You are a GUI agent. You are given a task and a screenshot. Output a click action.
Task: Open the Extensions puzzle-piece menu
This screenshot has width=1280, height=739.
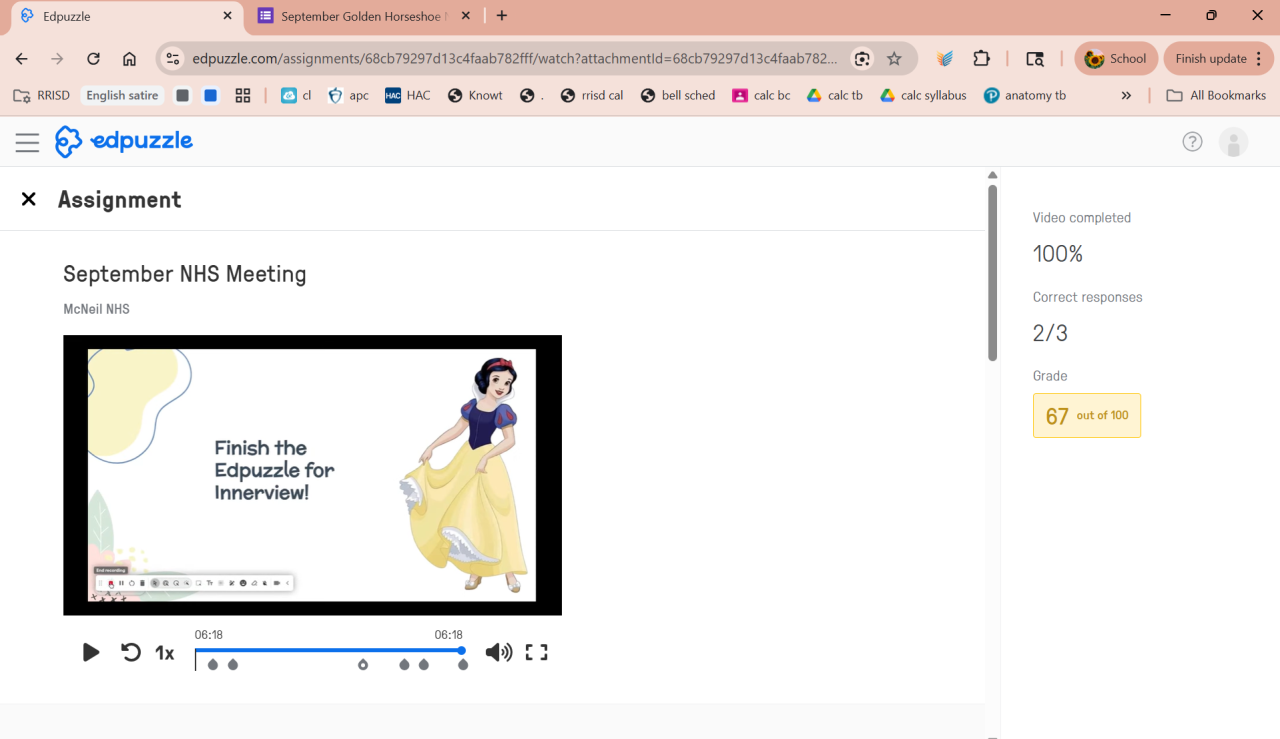(981, 59)
